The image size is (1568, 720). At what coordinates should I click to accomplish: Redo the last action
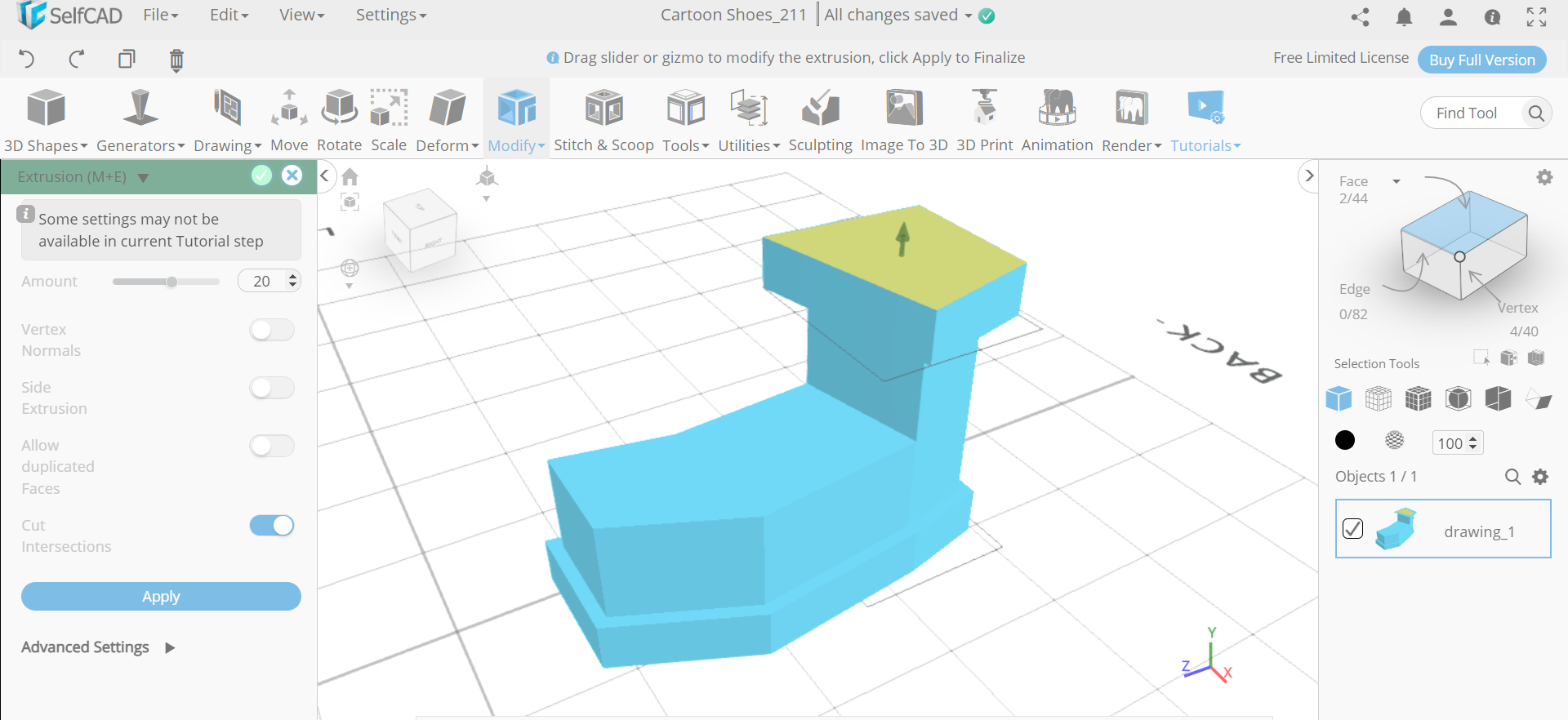(77, 59)
